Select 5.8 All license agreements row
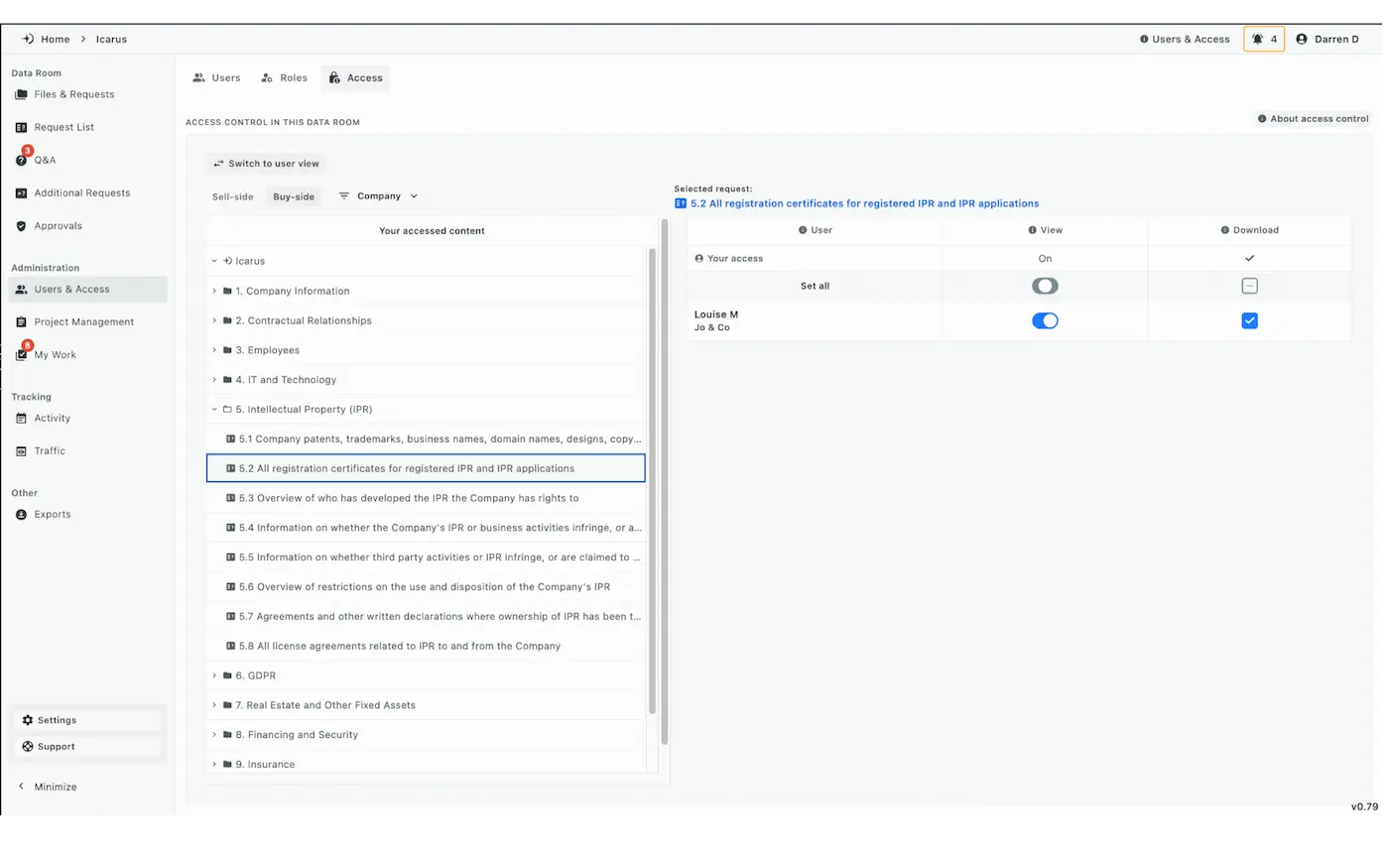 pyautogui.click(x=426, y=646)
